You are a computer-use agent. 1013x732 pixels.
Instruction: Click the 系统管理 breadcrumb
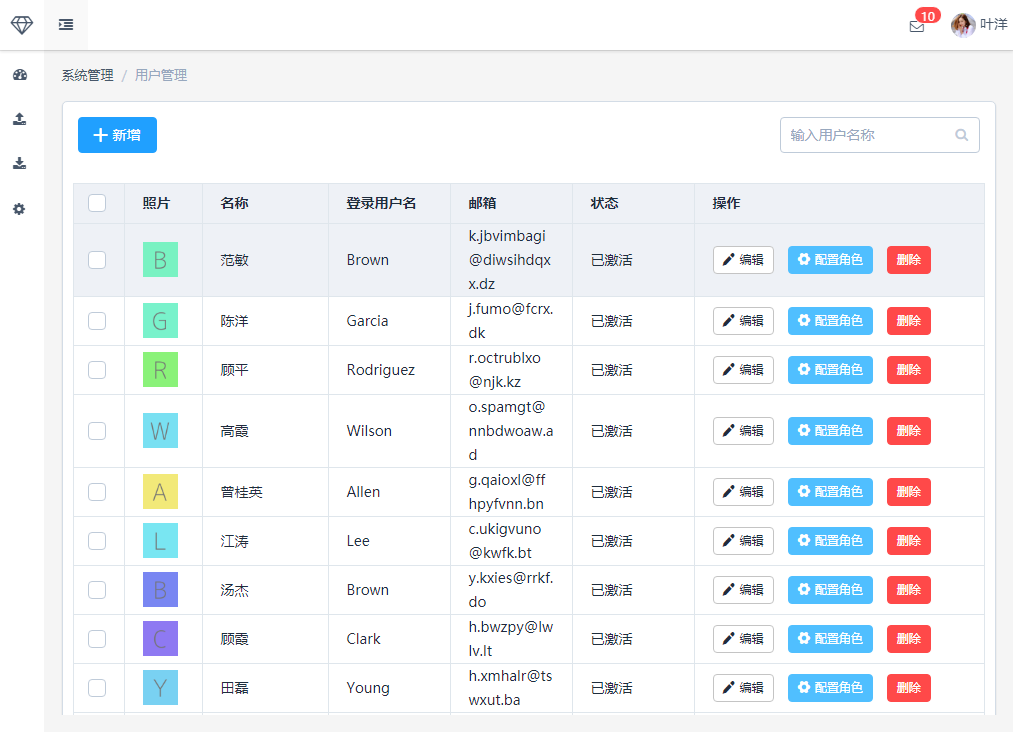[87, 75]
